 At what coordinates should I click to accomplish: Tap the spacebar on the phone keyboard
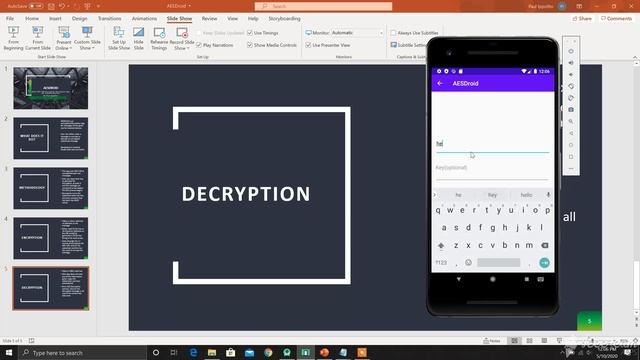coord(498,262)
